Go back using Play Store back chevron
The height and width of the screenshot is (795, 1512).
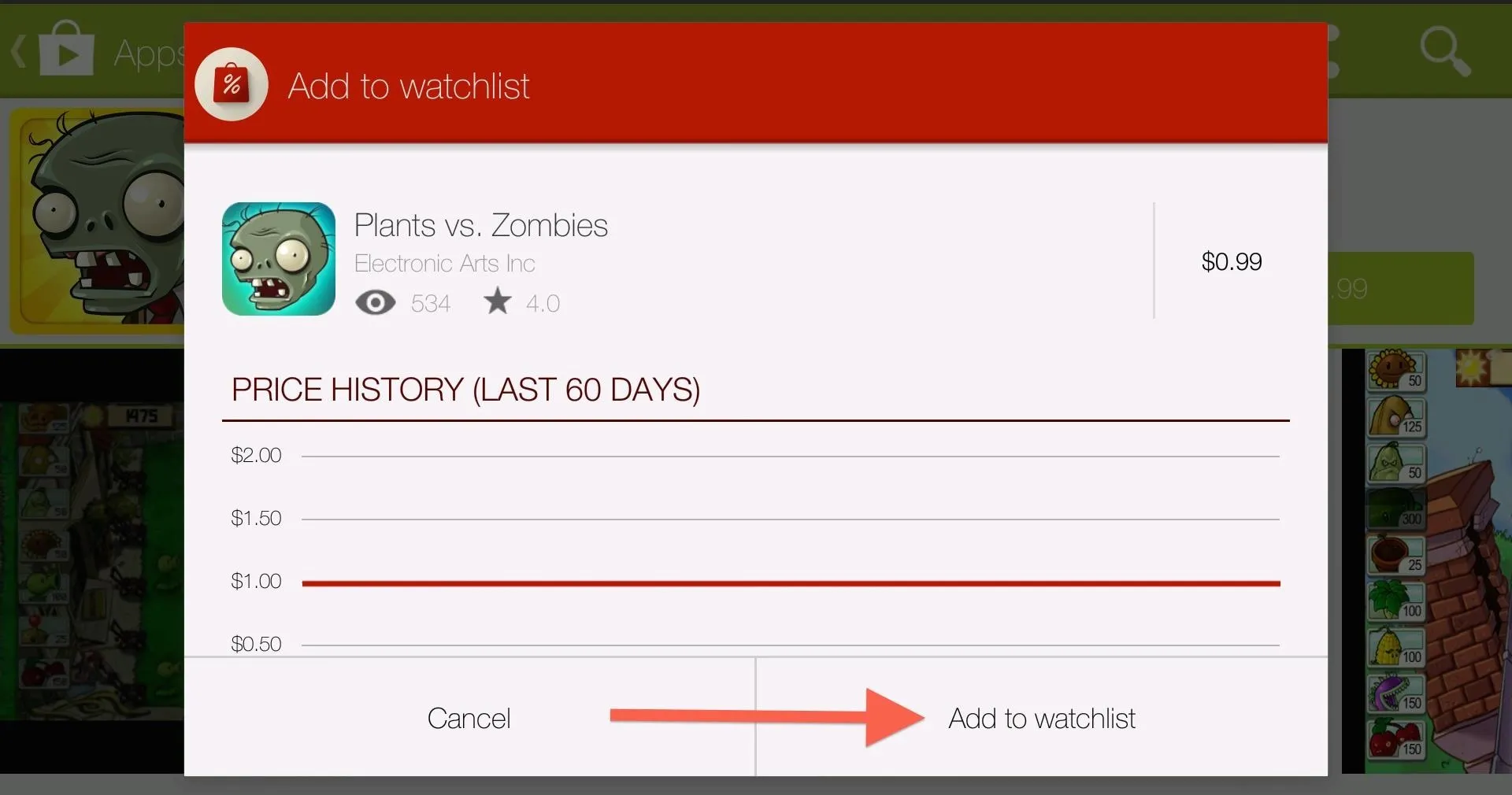pyautogui.click(x=19, y=52)
